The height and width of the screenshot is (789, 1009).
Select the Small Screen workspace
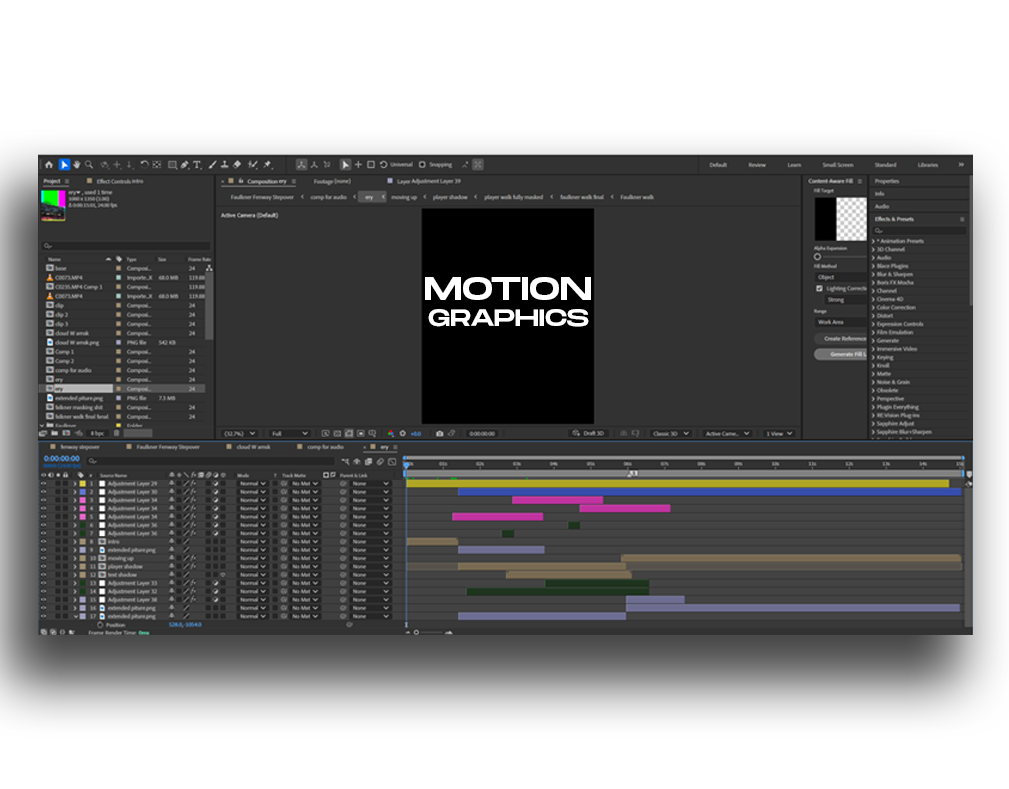[x=837, y=165]
